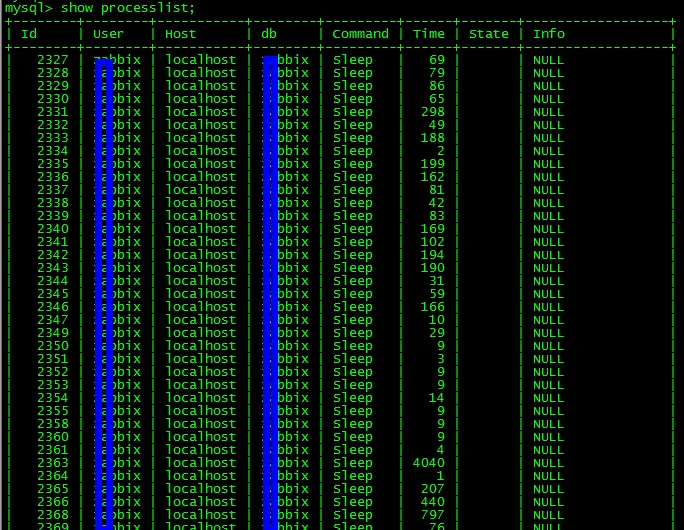This screenshot has height=530, width=684.
Task: Click 'Sleep' in row 2358
Action: pyautogui.click(x=352, y=424)
